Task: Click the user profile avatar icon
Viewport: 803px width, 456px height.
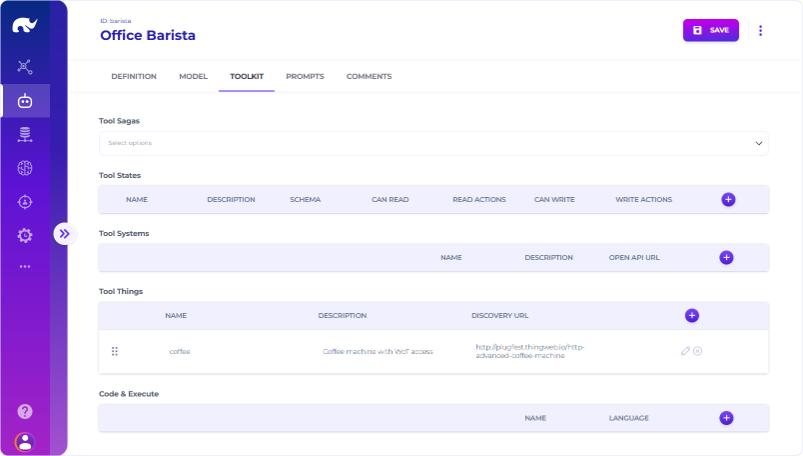Action: [25, 442]
